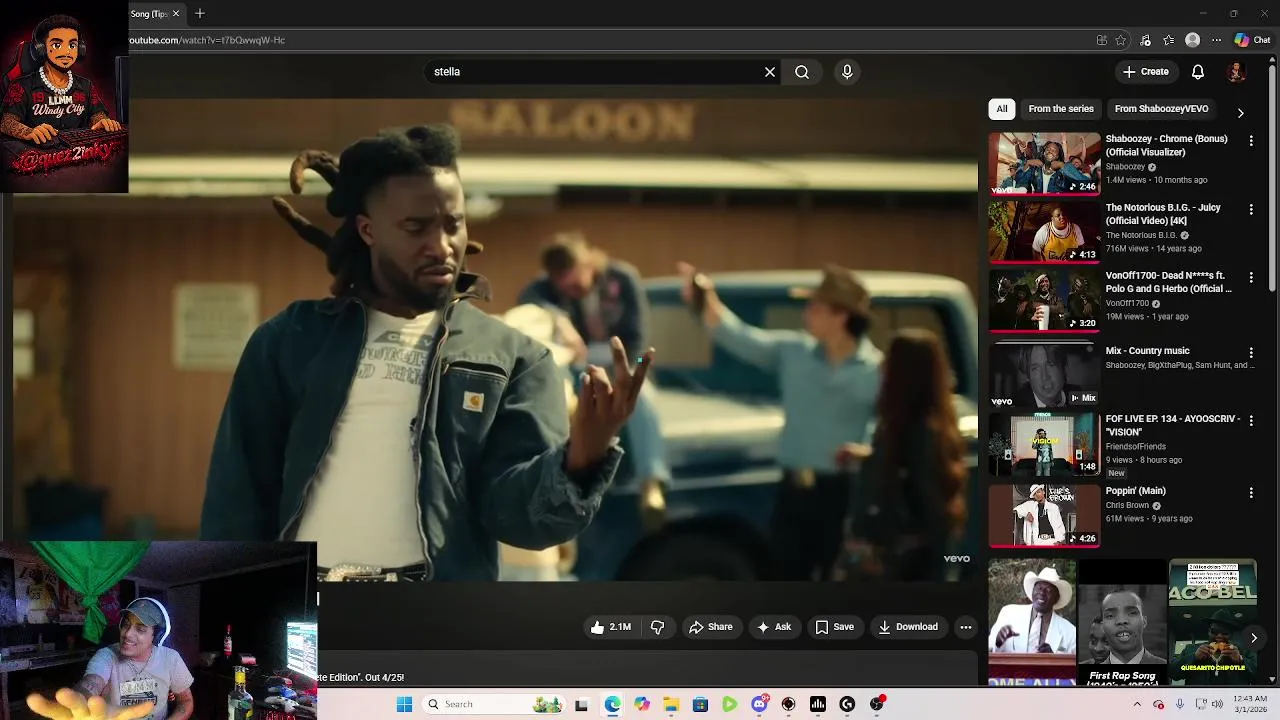Click the YouTube search magnifier button
Image resolution: width=1280 pixels, height=720 pixels.
802,72
